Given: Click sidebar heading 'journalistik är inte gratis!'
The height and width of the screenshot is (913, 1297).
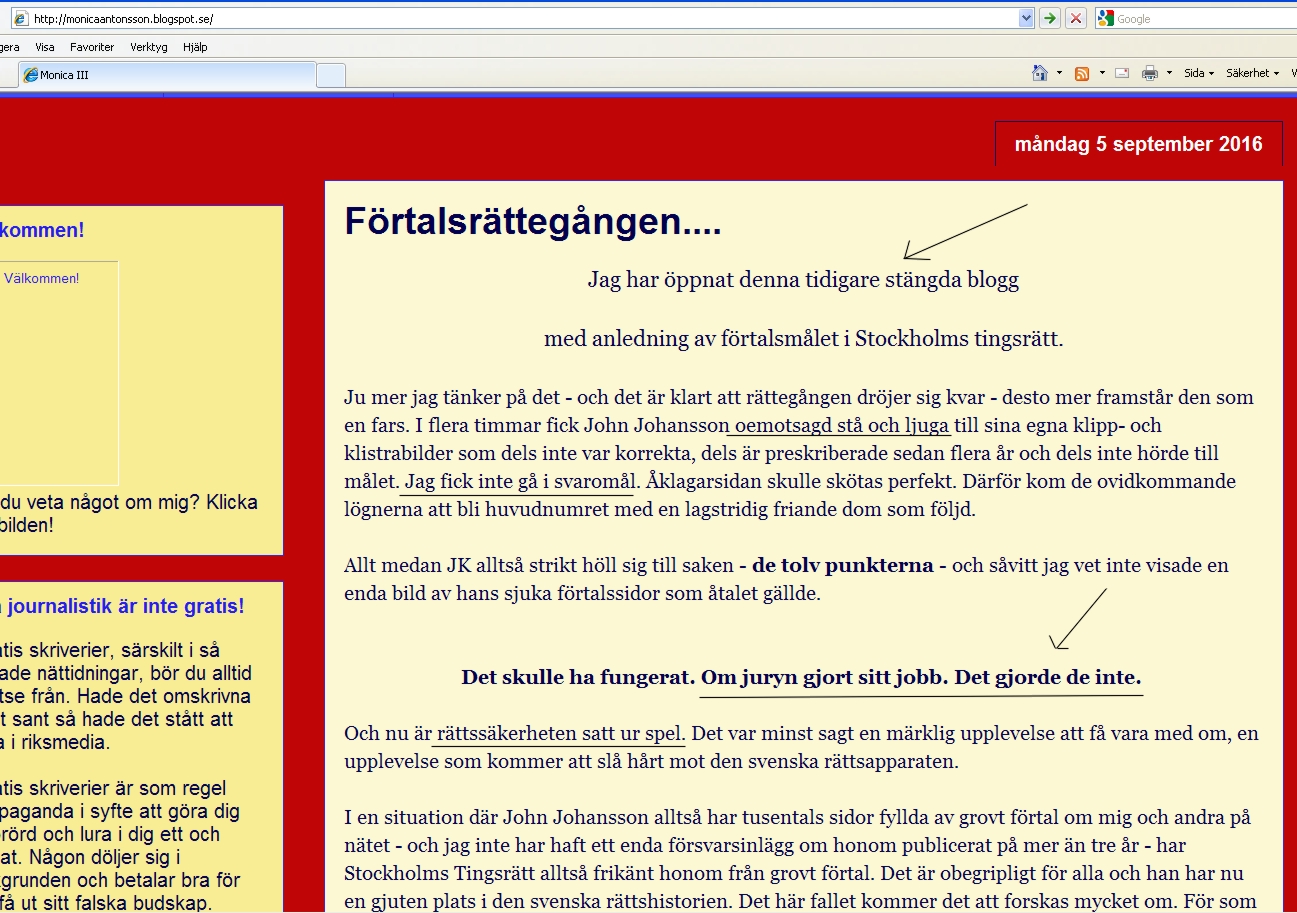Looking at the screenshot, I should [126, 606].
